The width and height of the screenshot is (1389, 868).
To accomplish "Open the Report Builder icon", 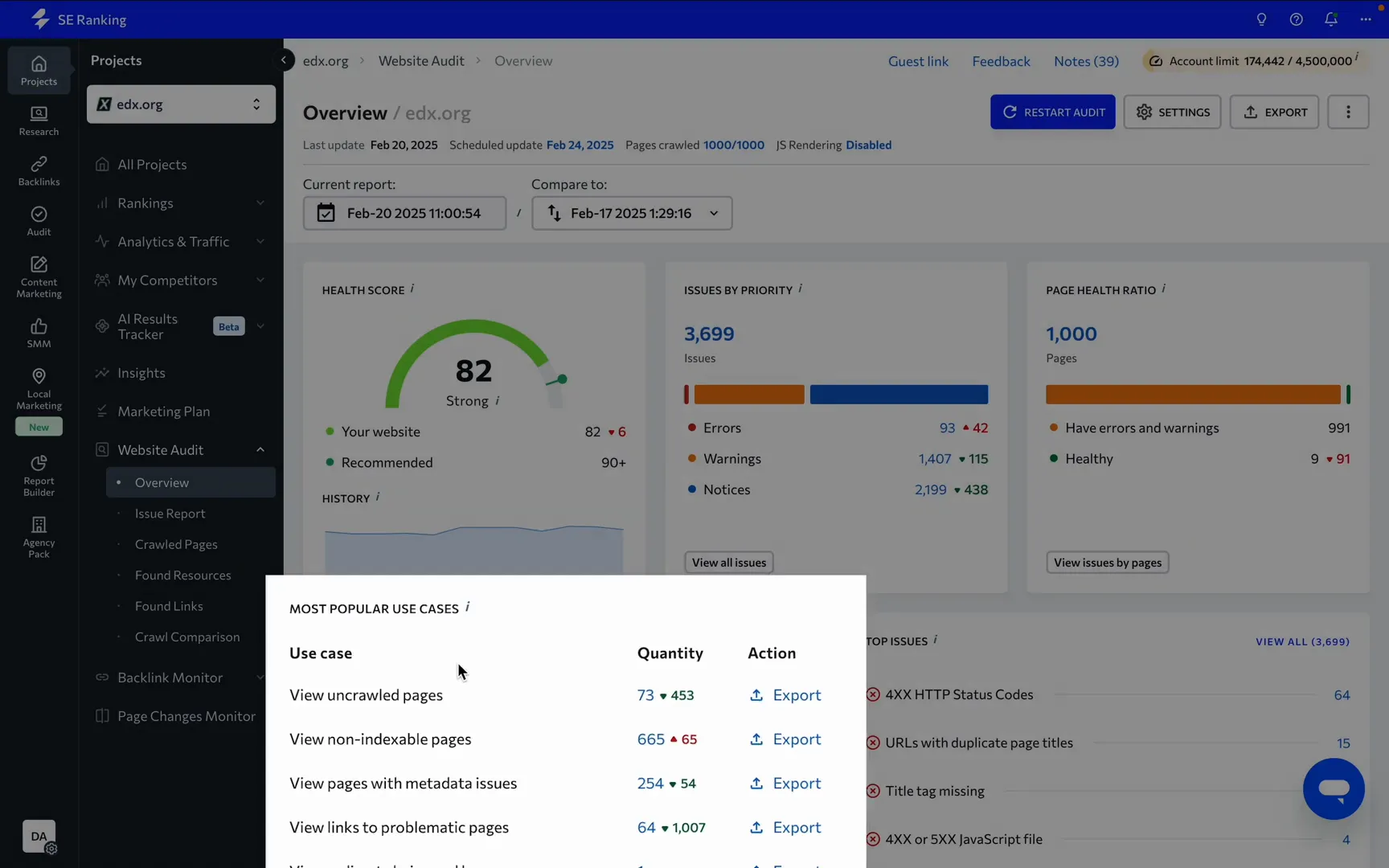I will [39, 474].
